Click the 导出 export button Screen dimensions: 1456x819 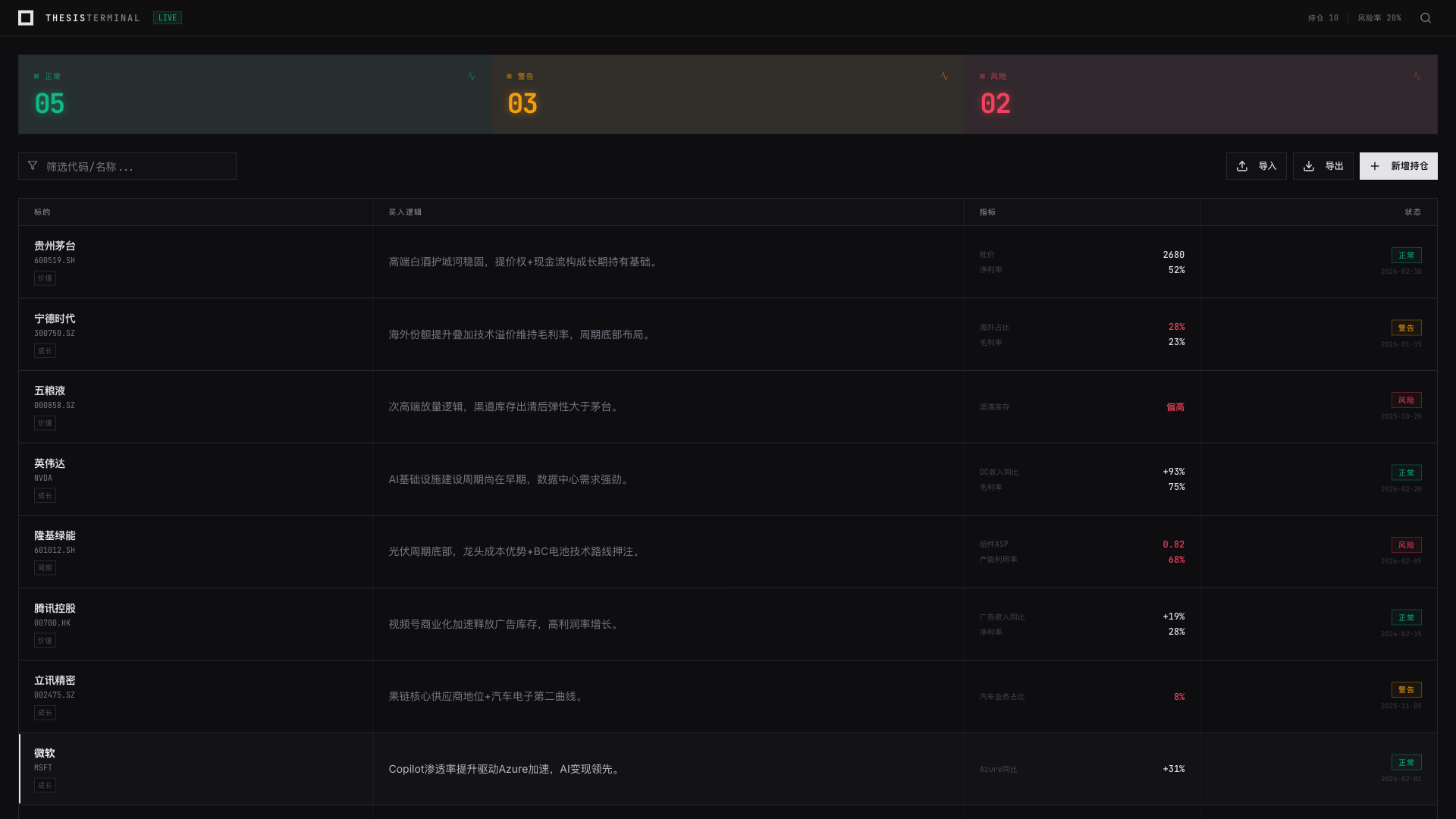pos(1323,165)
